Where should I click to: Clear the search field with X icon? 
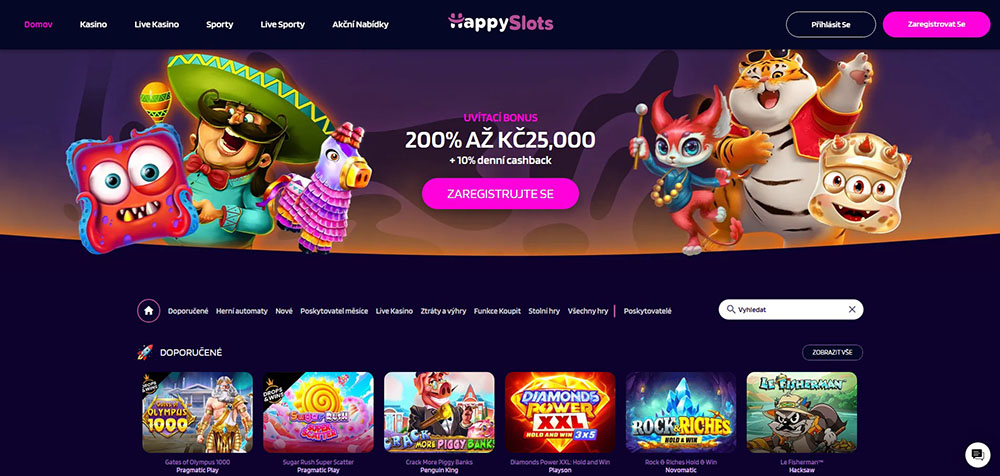[851, 309]
